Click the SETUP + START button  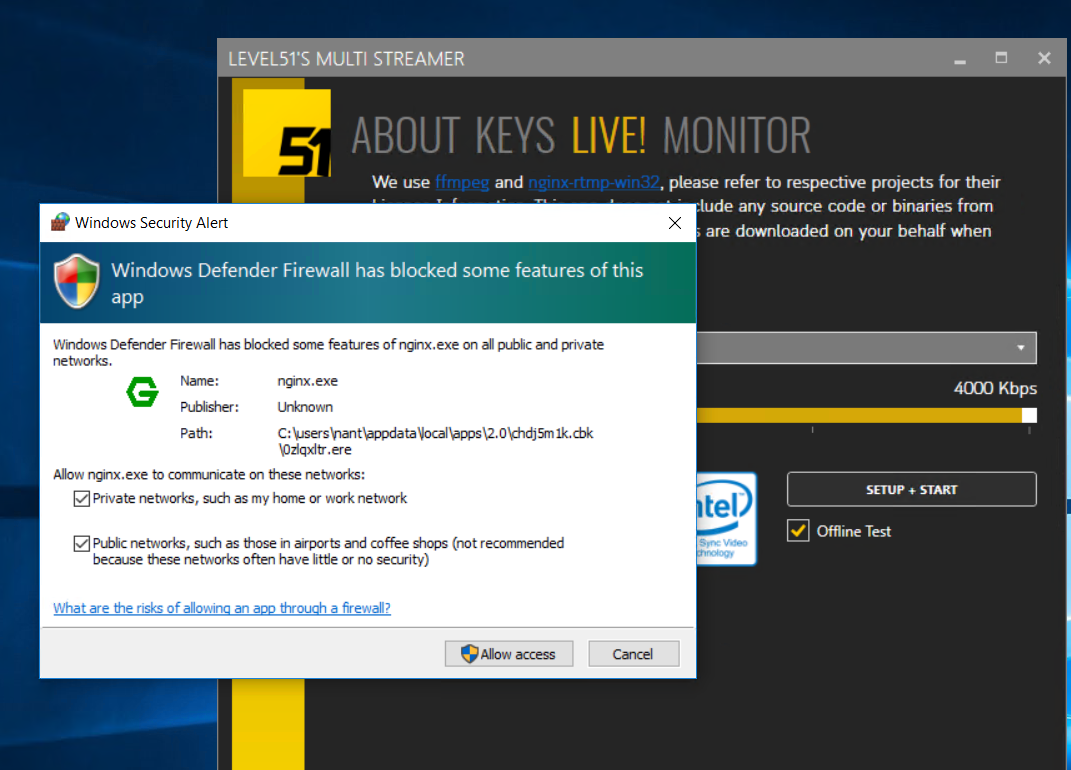pos(911,490)
